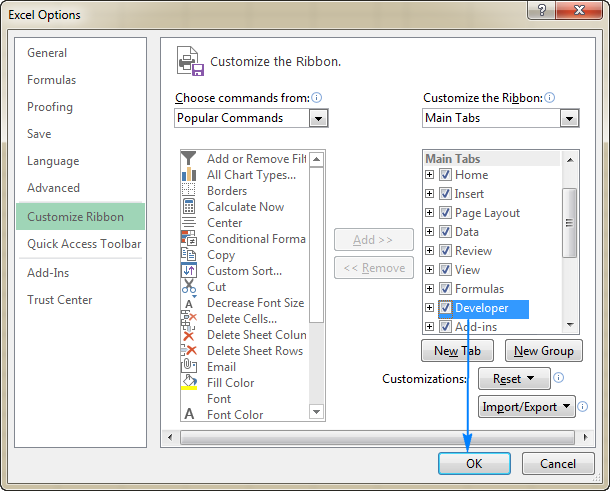
Task: Open the Popular Commands dropdown
Action: [318, 118]
